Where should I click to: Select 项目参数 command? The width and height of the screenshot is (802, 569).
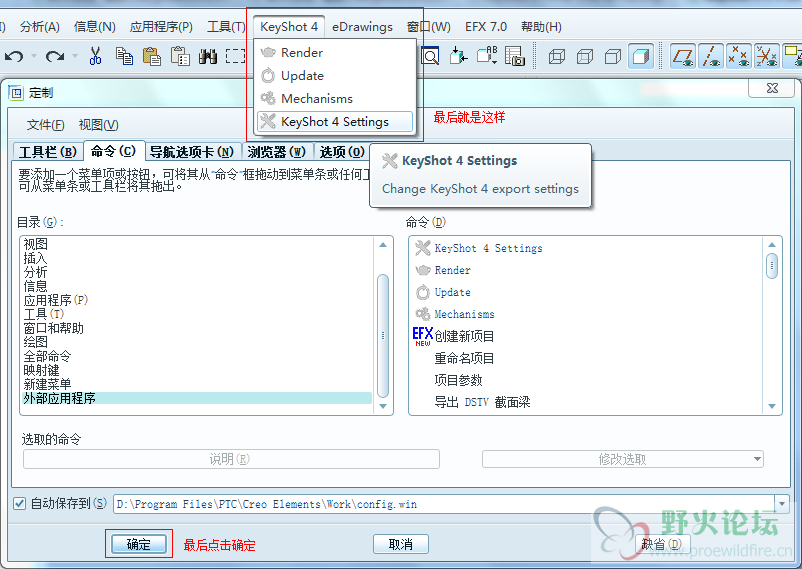458,380
